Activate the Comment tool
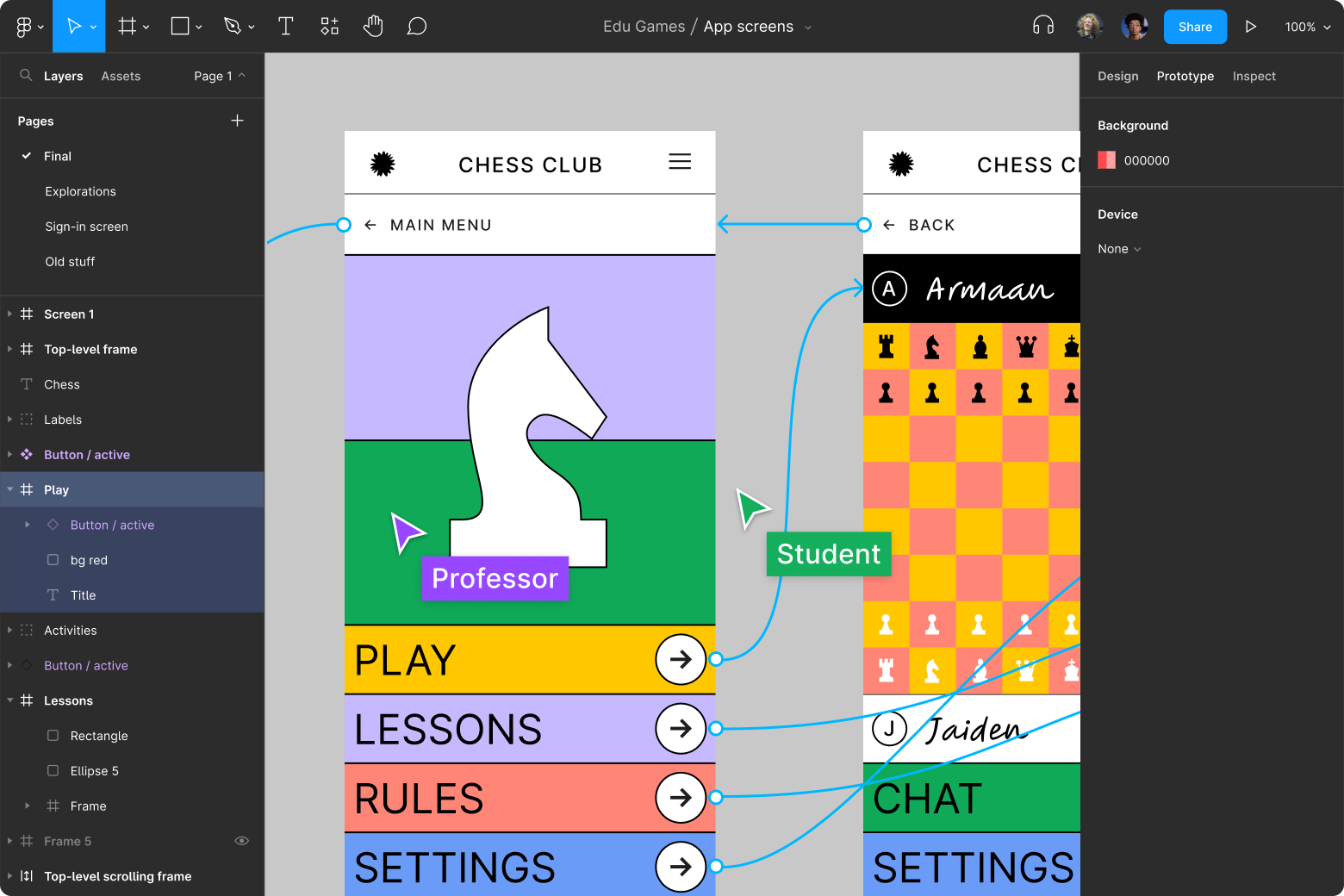This screenshot has width=1344, height=896. tap(416, 26)
